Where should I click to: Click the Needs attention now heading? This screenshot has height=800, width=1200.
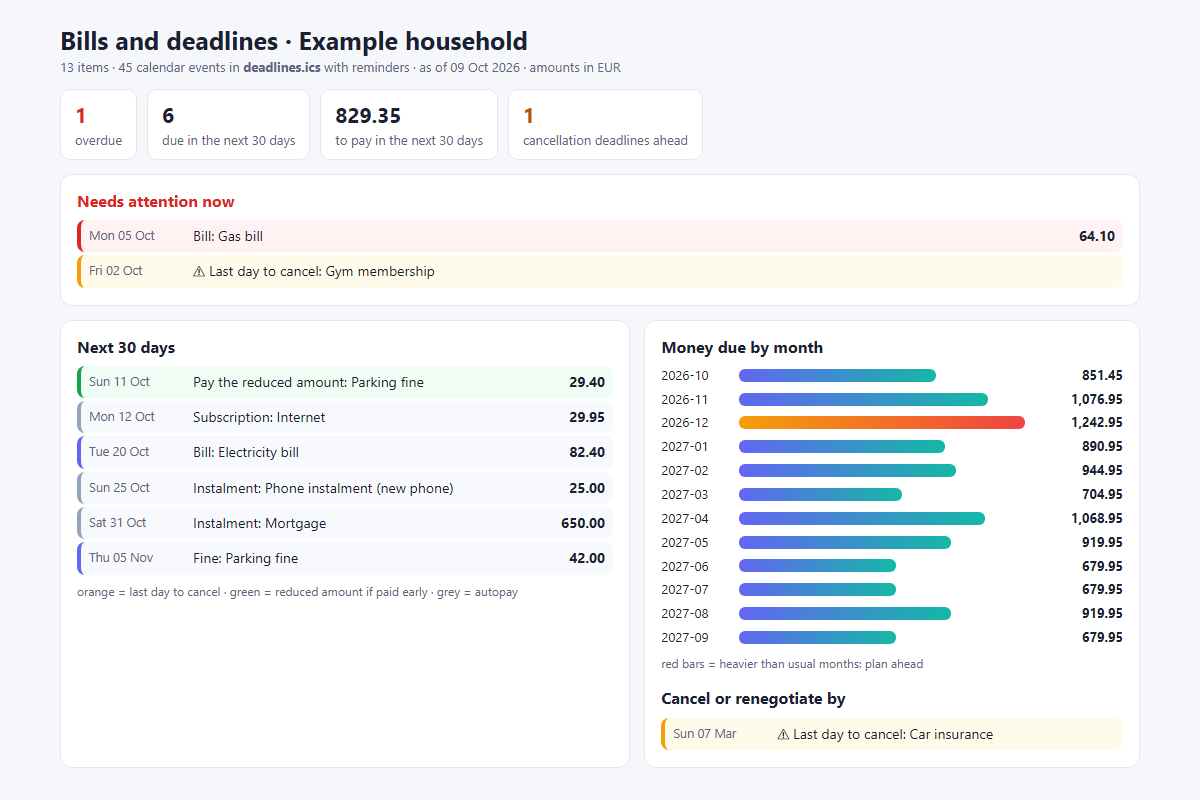click(156, 202)
